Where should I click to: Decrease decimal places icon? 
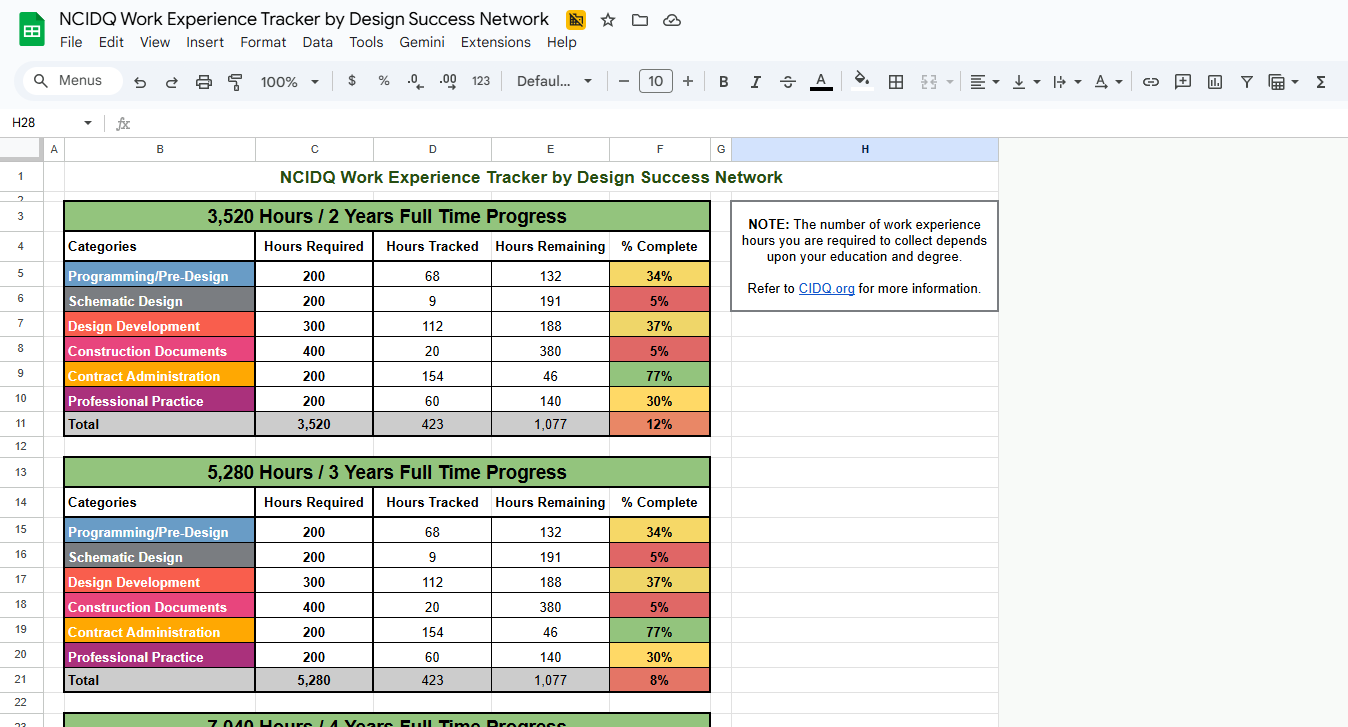415,81
